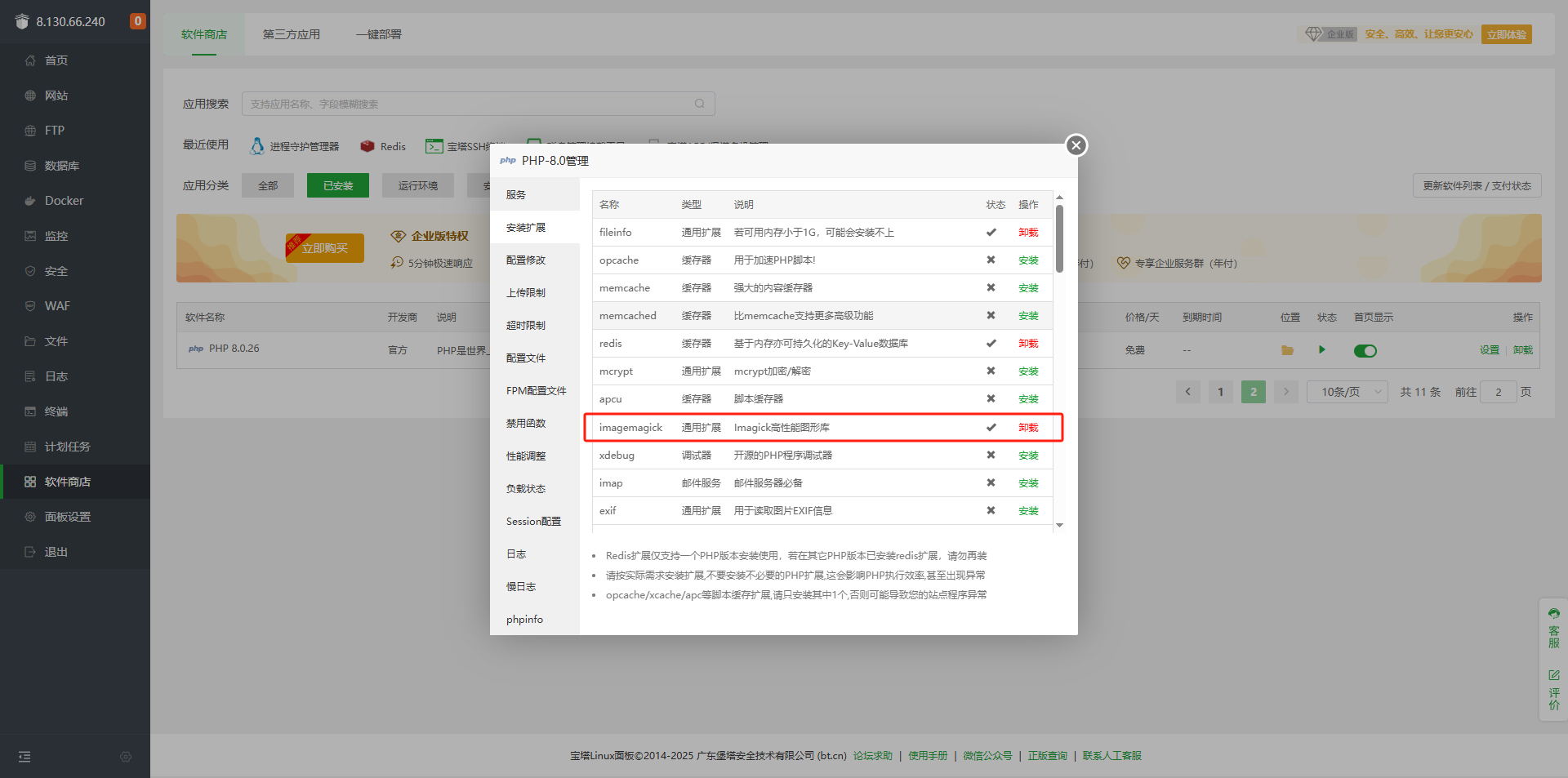
Task: Click the application search input field
Action: (x=478, y=104)
